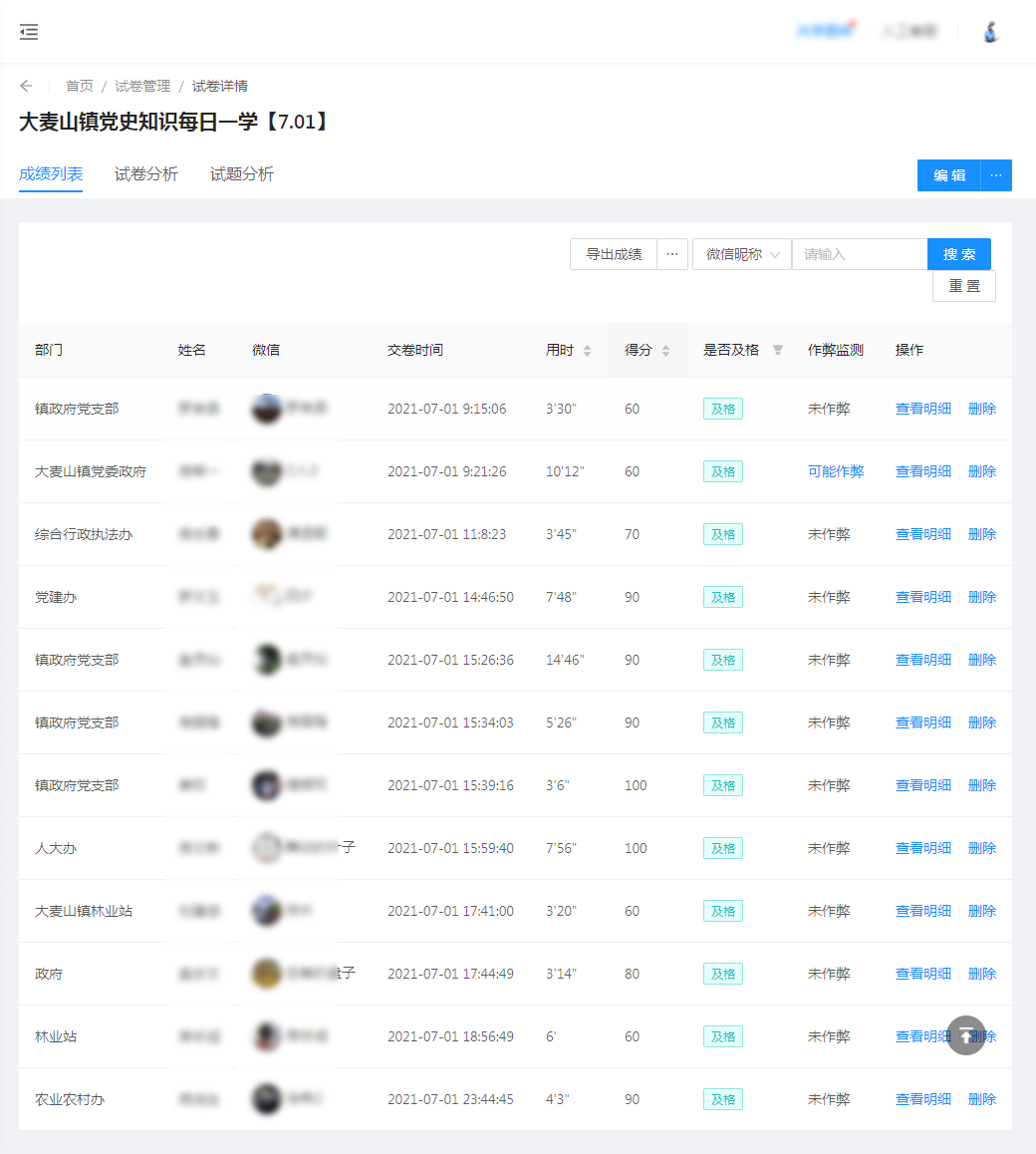
Task: View details for 综合行政执法办 row
Action: [x=923, y=534]
